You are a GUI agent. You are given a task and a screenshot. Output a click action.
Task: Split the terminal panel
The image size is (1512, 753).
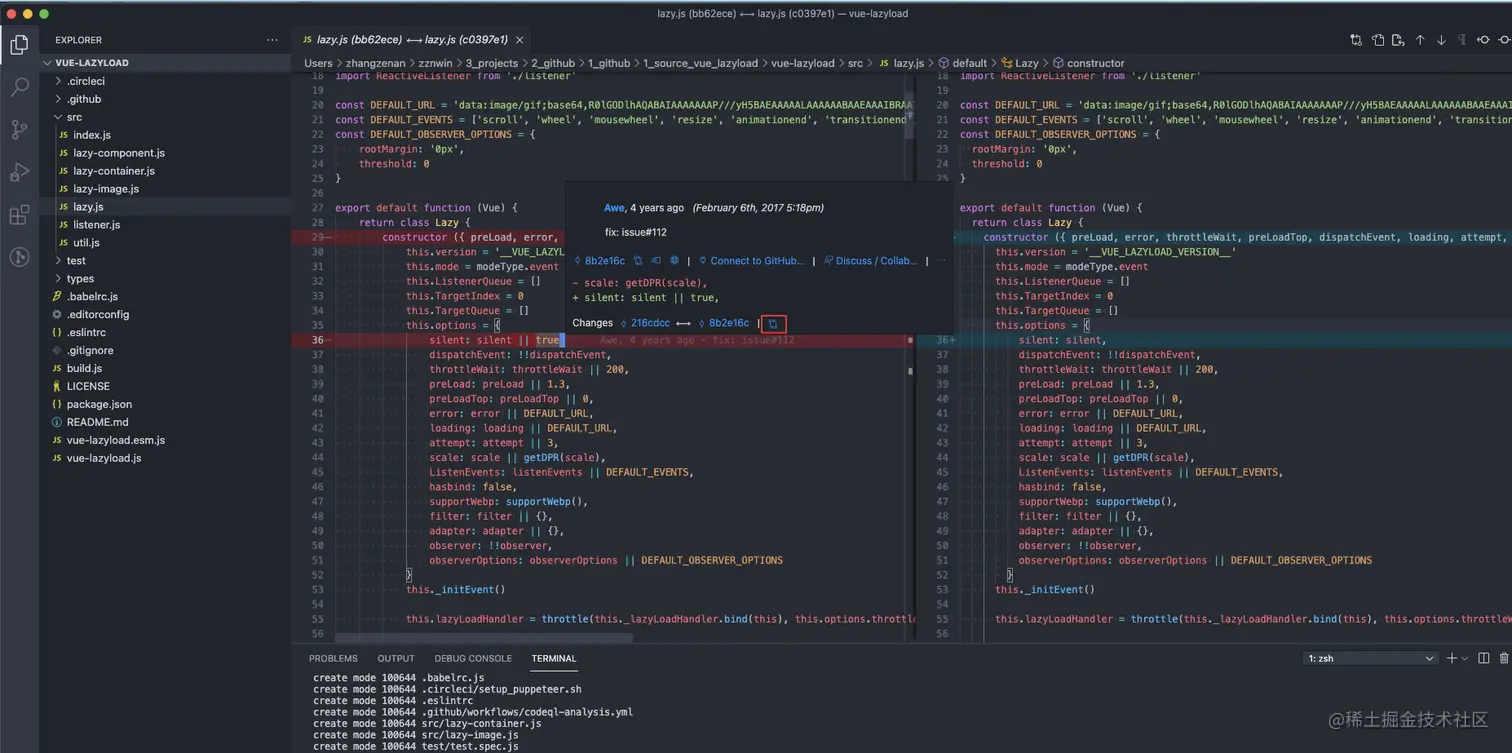coord(1484,658)
